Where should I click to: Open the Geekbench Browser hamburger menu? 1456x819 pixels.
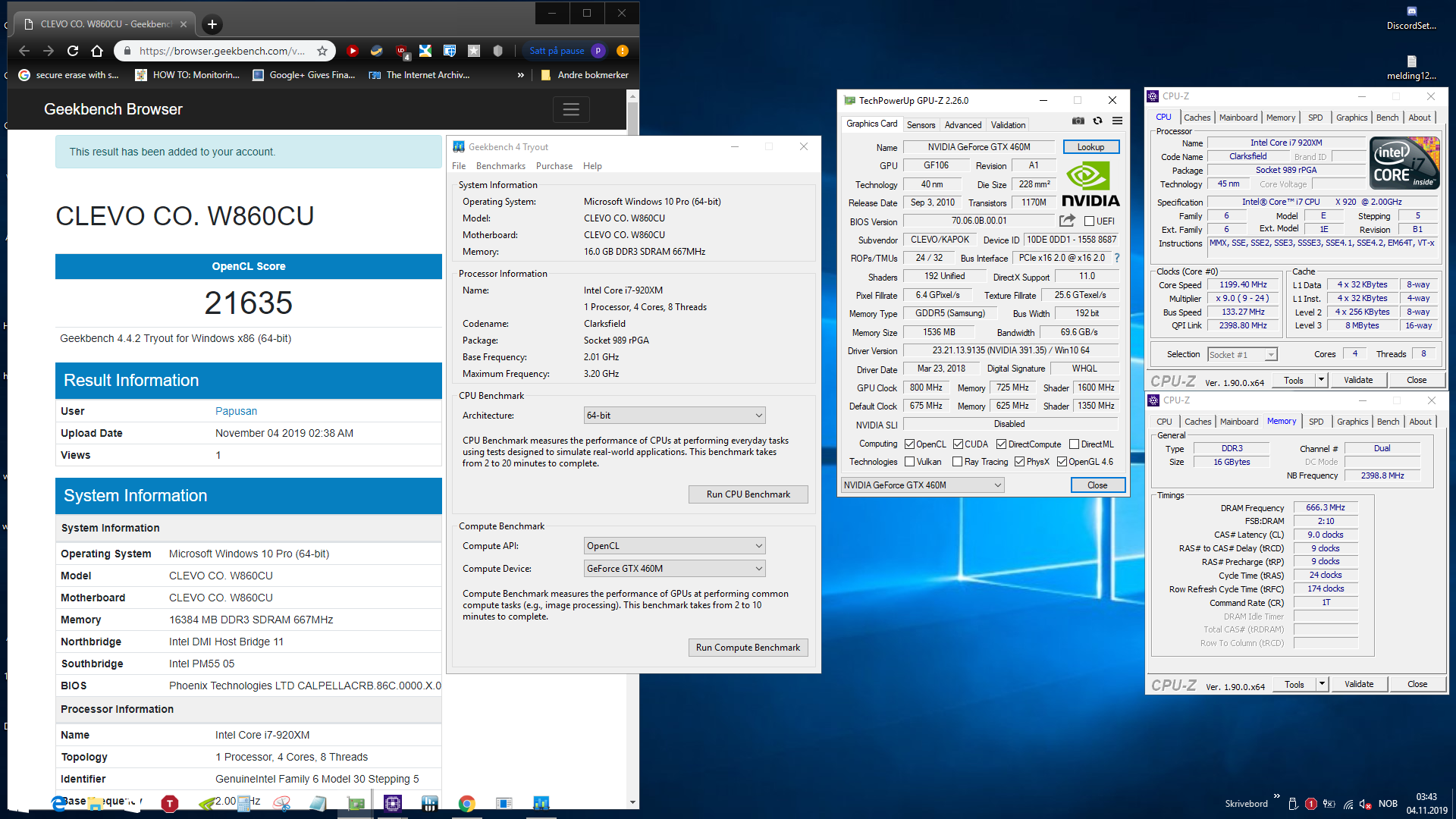(x=571, y=109)
